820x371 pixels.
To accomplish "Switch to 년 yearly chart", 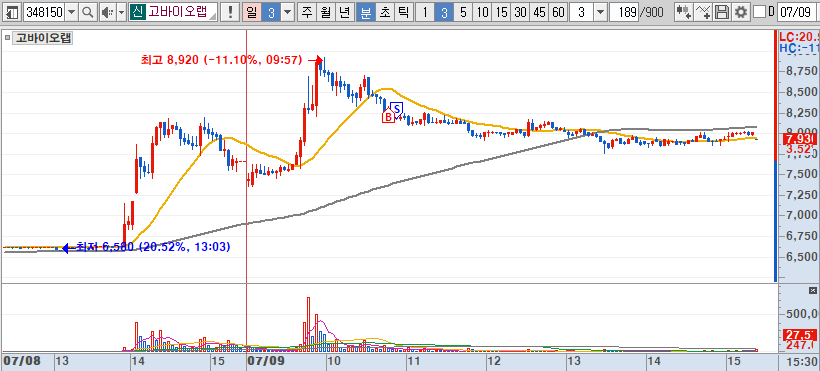I will coord(344,12).
